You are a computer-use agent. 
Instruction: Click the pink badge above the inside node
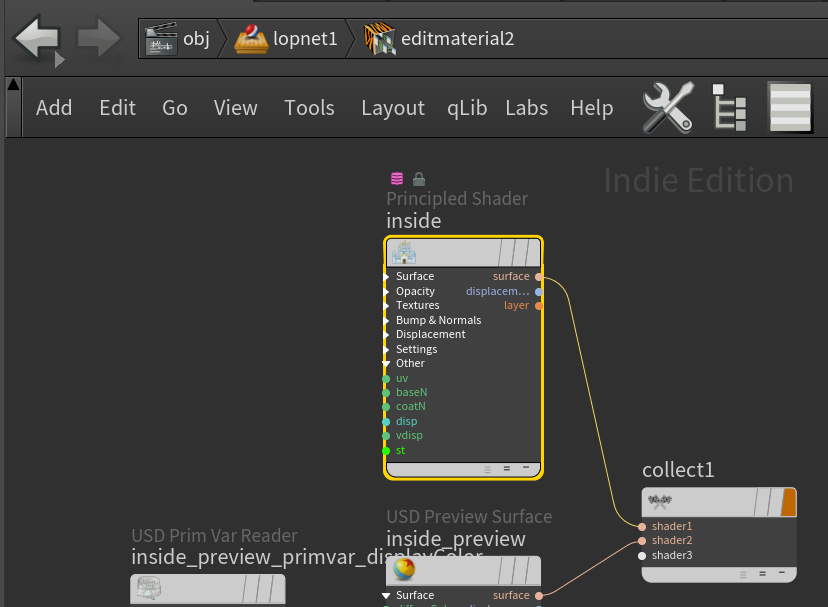point(397,179)
